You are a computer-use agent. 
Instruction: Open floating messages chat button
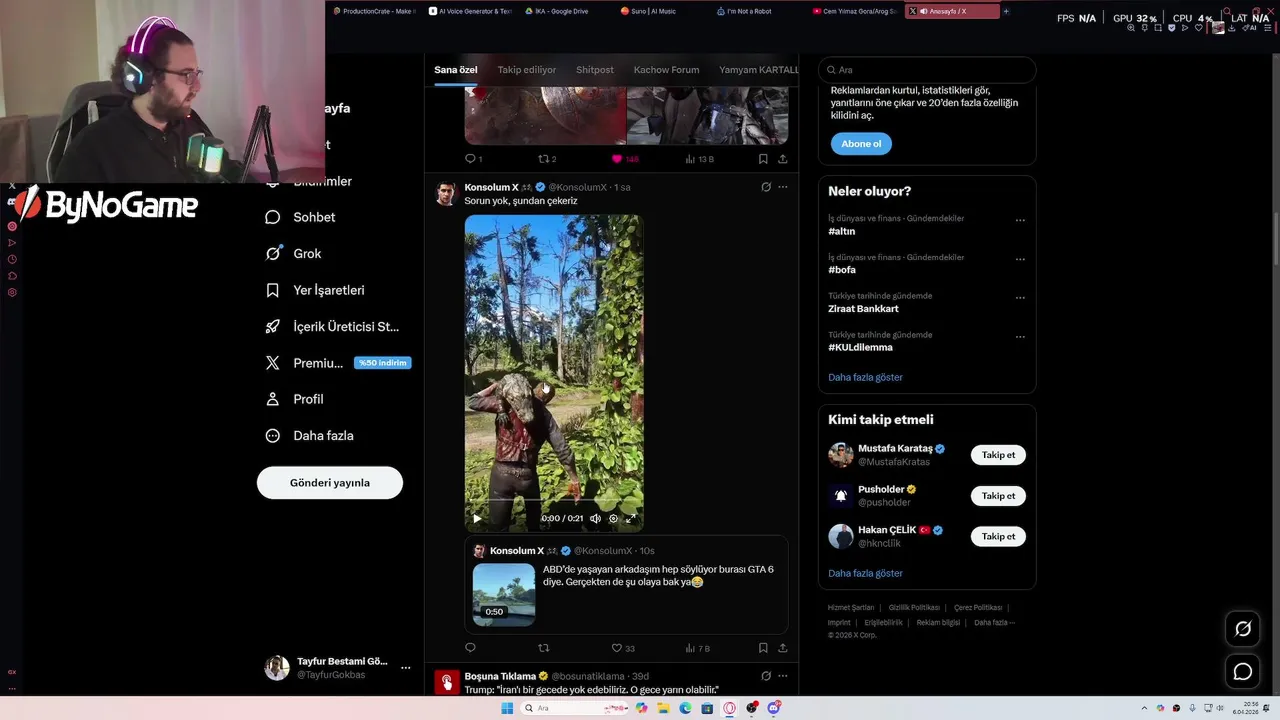1243,672
